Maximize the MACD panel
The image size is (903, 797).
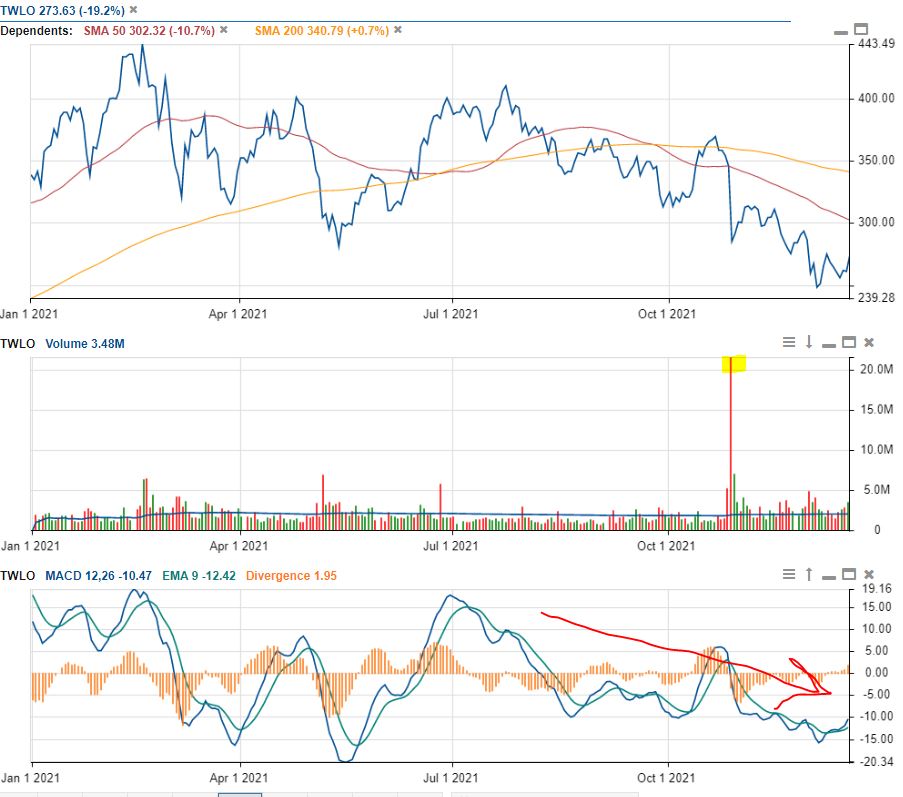coord(849,575)
